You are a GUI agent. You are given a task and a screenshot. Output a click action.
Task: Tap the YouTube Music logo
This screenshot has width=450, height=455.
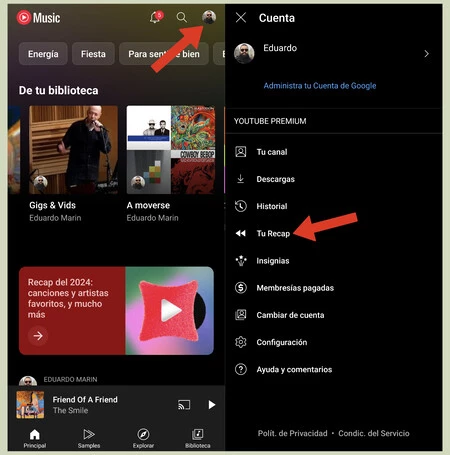(39, 18)
